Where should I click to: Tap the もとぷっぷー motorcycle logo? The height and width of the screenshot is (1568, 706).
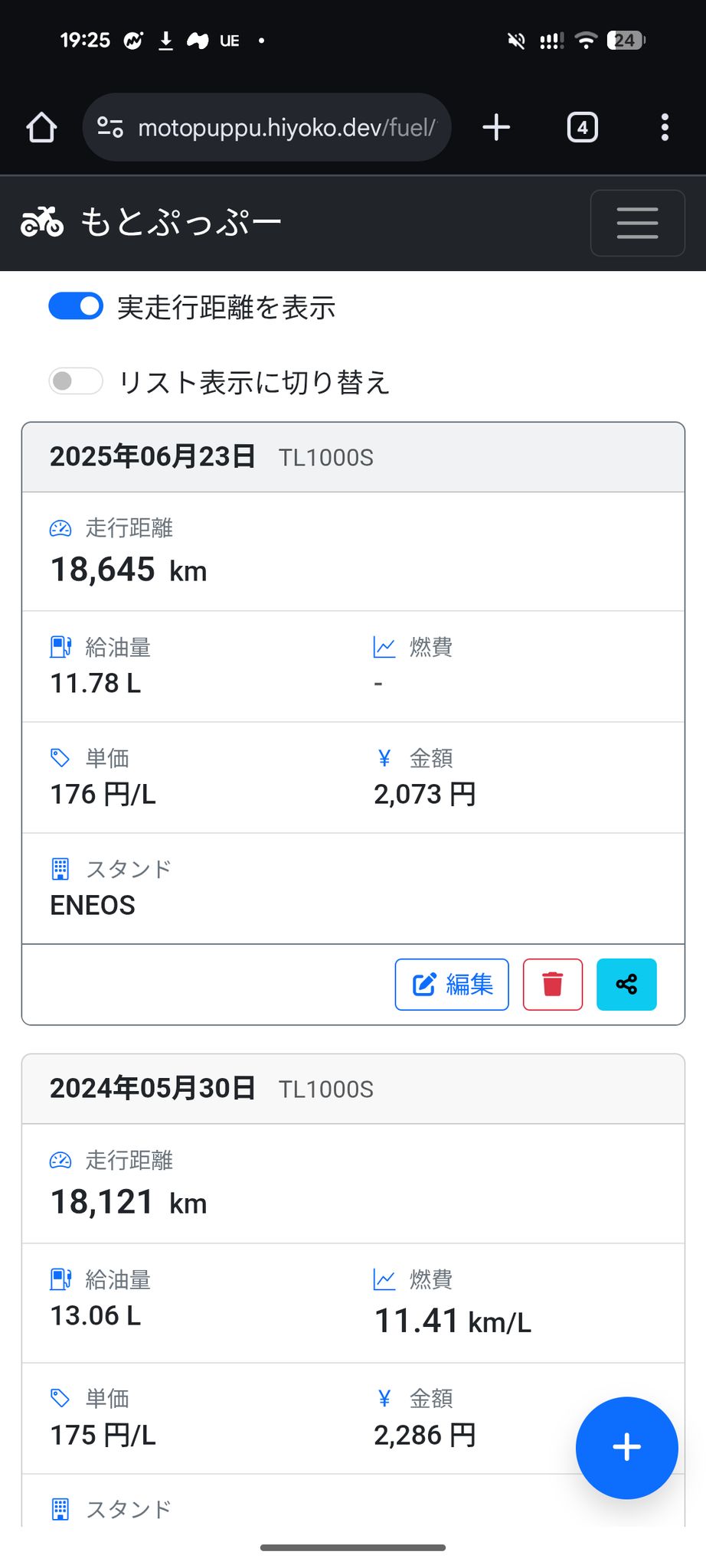point(42,222)
